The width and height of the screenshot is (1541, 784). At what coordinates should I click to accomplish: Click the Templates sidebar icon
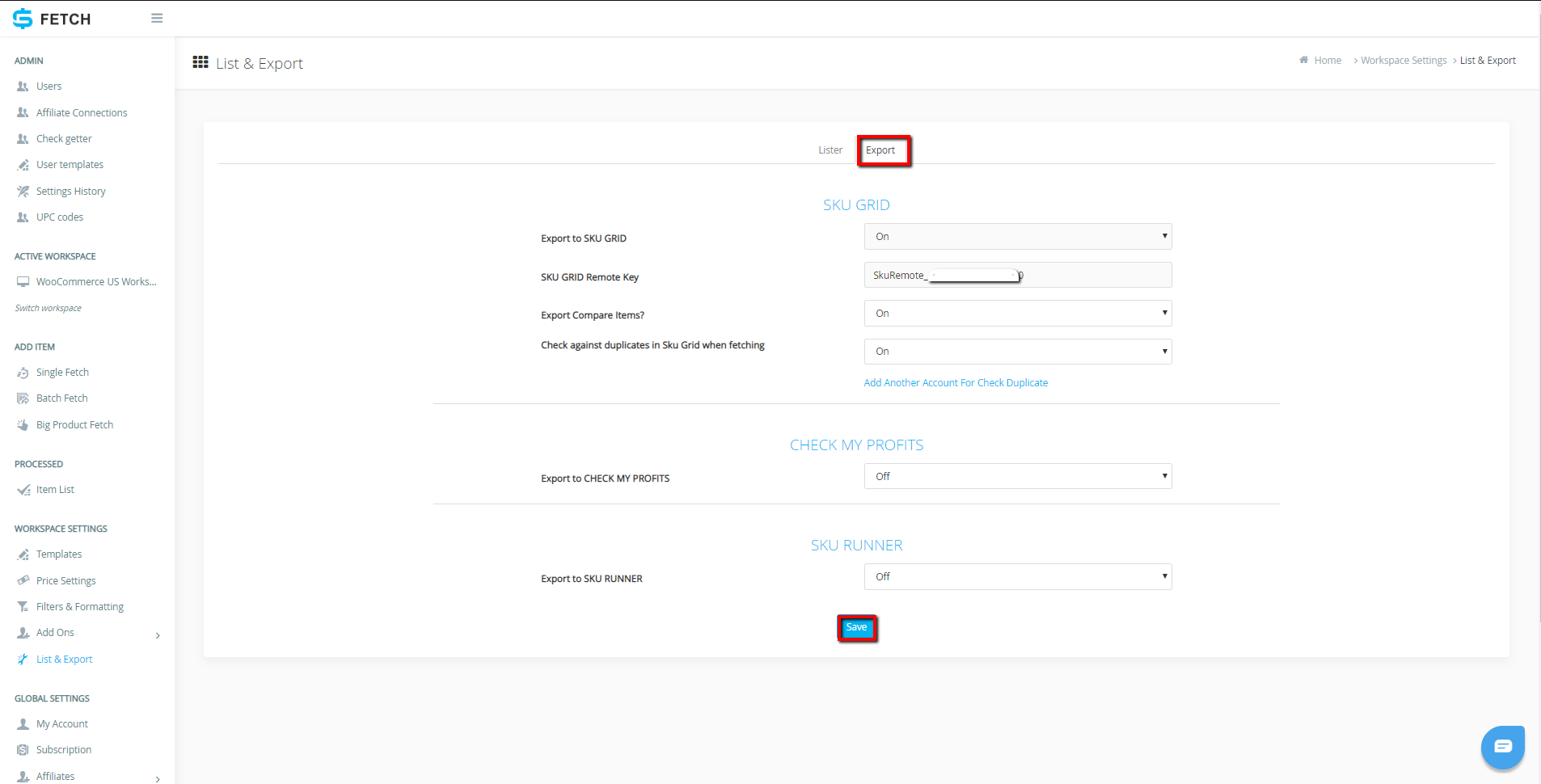coord(23,554)
